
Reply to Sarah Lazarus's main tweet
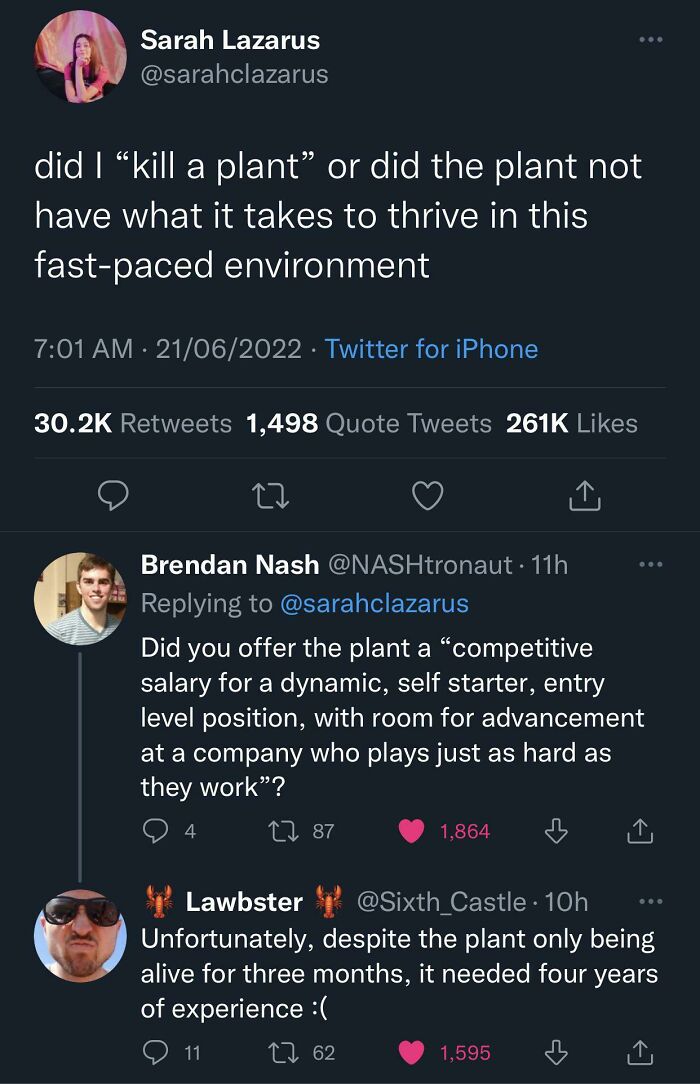pyautogui.click(x=115, y=495)
